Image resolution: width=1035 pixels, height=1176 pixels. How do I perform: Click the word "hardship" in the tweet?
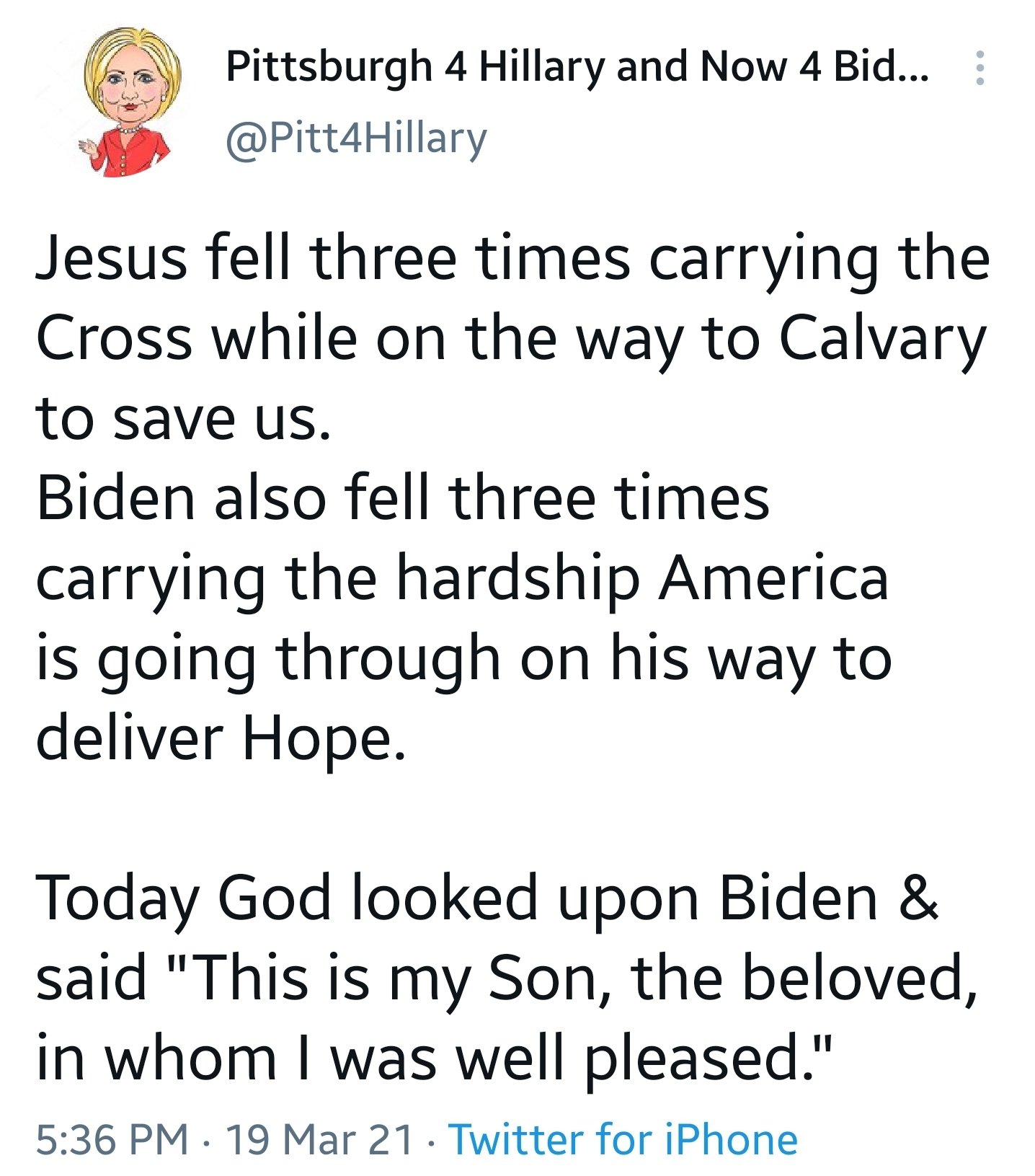pos(518,578)
